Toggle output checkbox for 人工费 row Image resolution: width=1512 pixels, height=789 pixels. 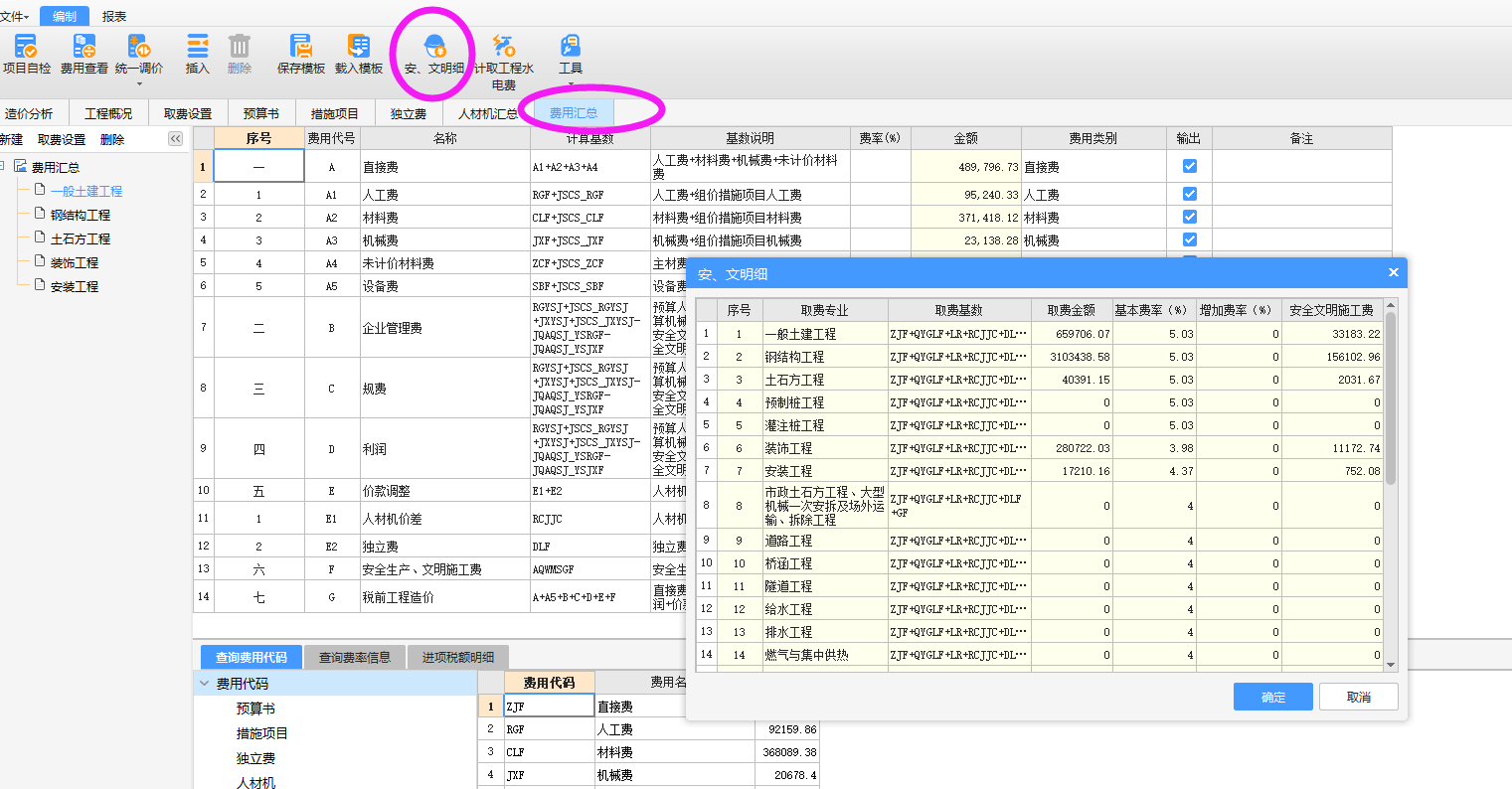tap(1189, 194)
